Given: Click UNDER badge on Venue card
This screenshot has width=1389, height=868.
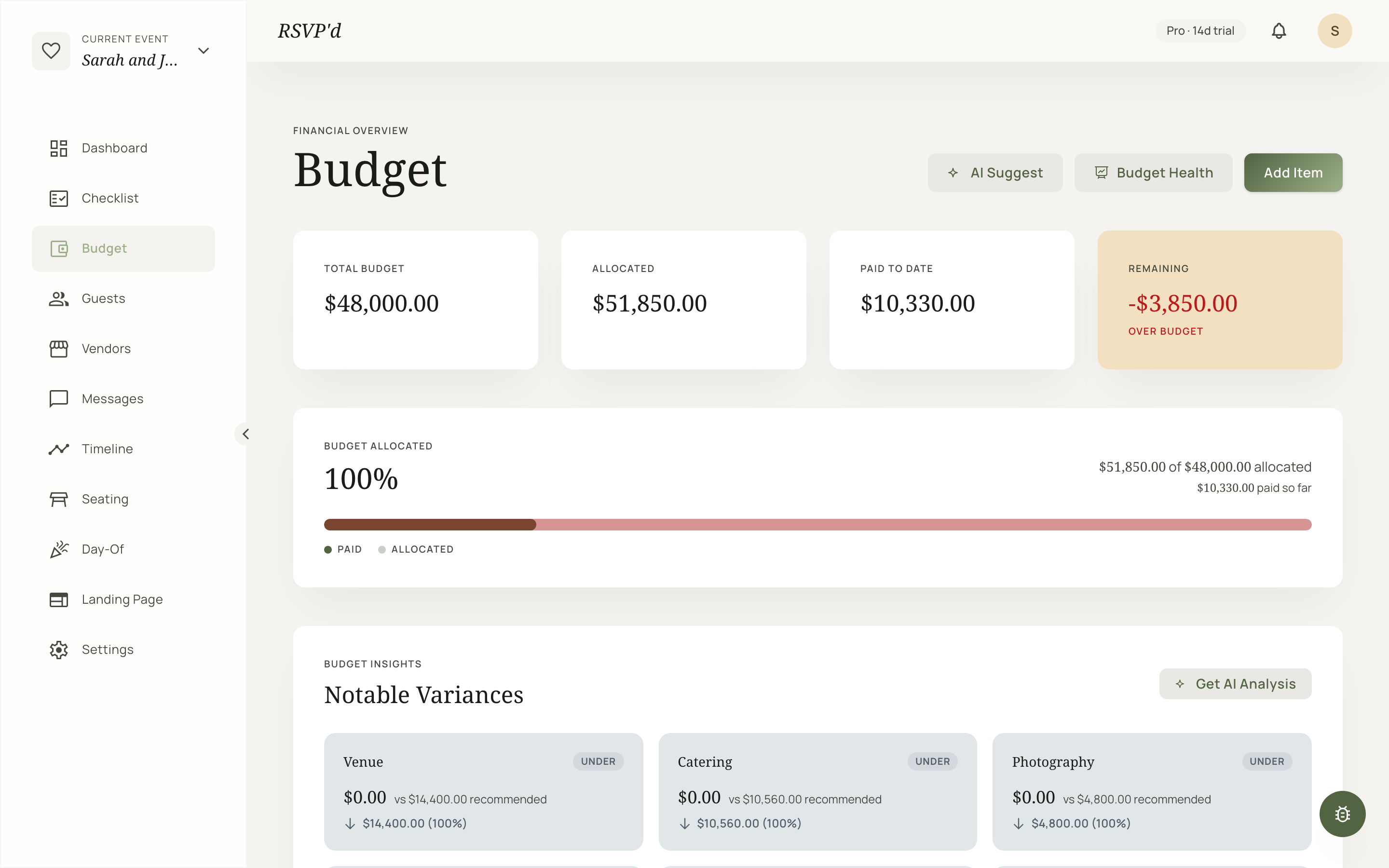Looking at the screenshot, I should 598,761.
